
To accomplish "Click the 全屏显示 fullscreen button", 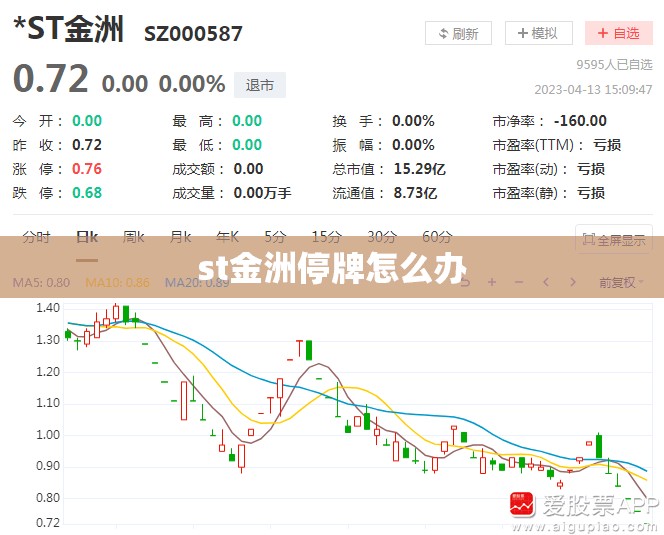I will [614, 240].
